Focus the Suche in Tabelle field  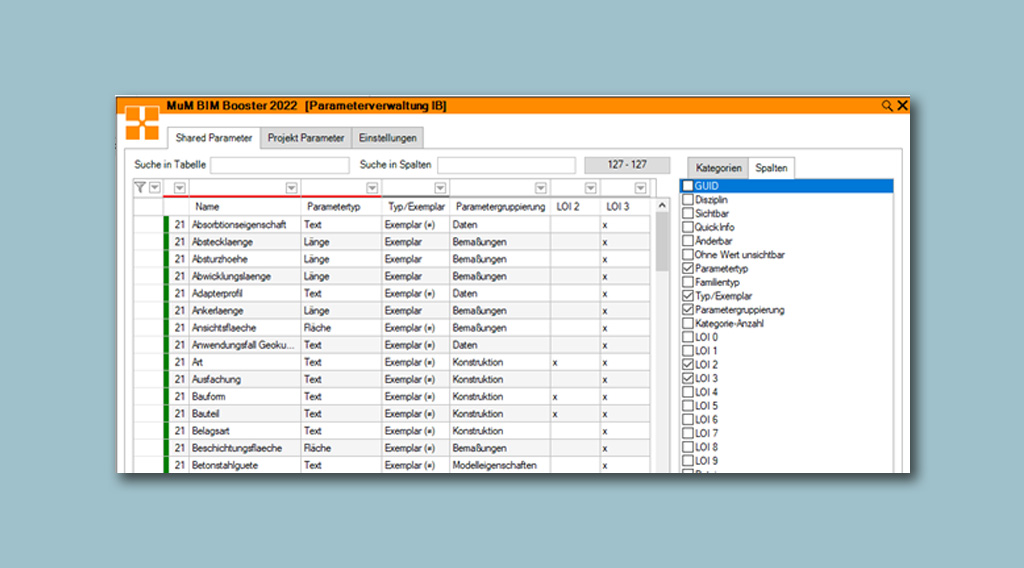coord(280,165)
